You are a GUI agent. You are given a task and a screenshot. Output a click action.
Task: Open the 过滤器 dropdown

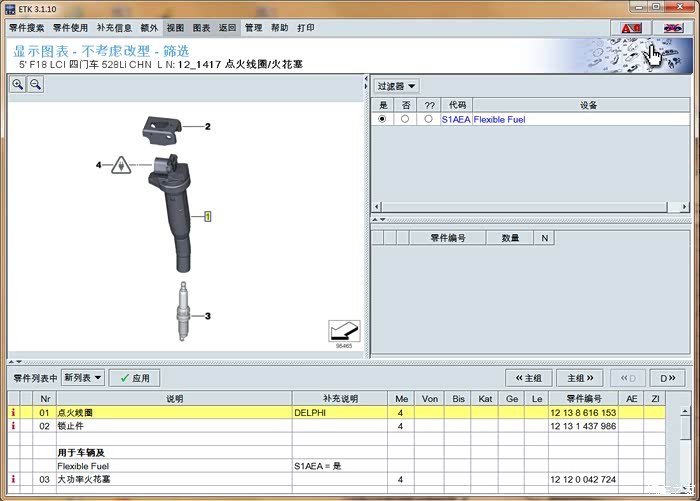pyautogui.click(x=396, y=86)
